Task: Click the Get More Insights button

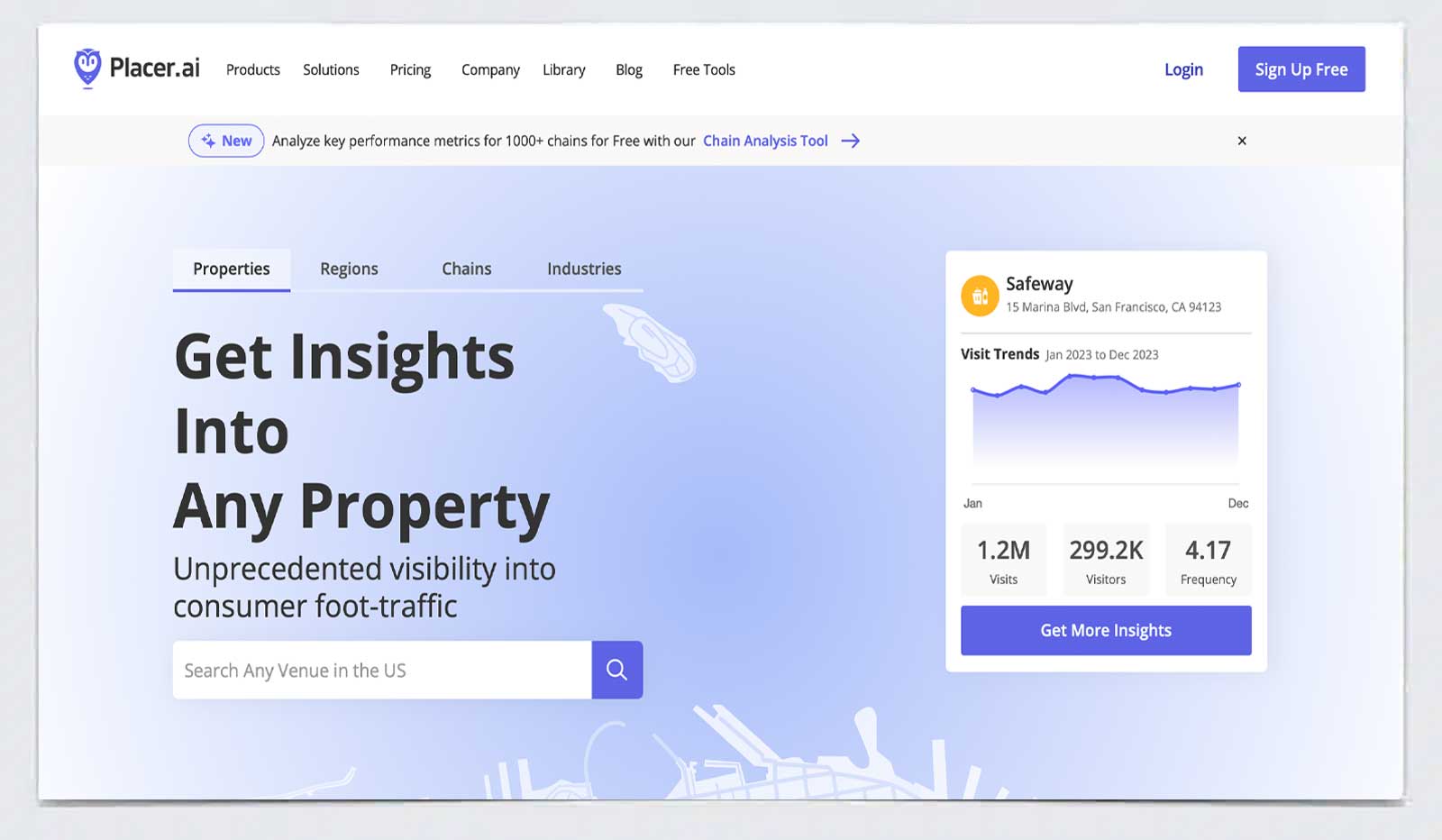Action: click(1106, 630)
